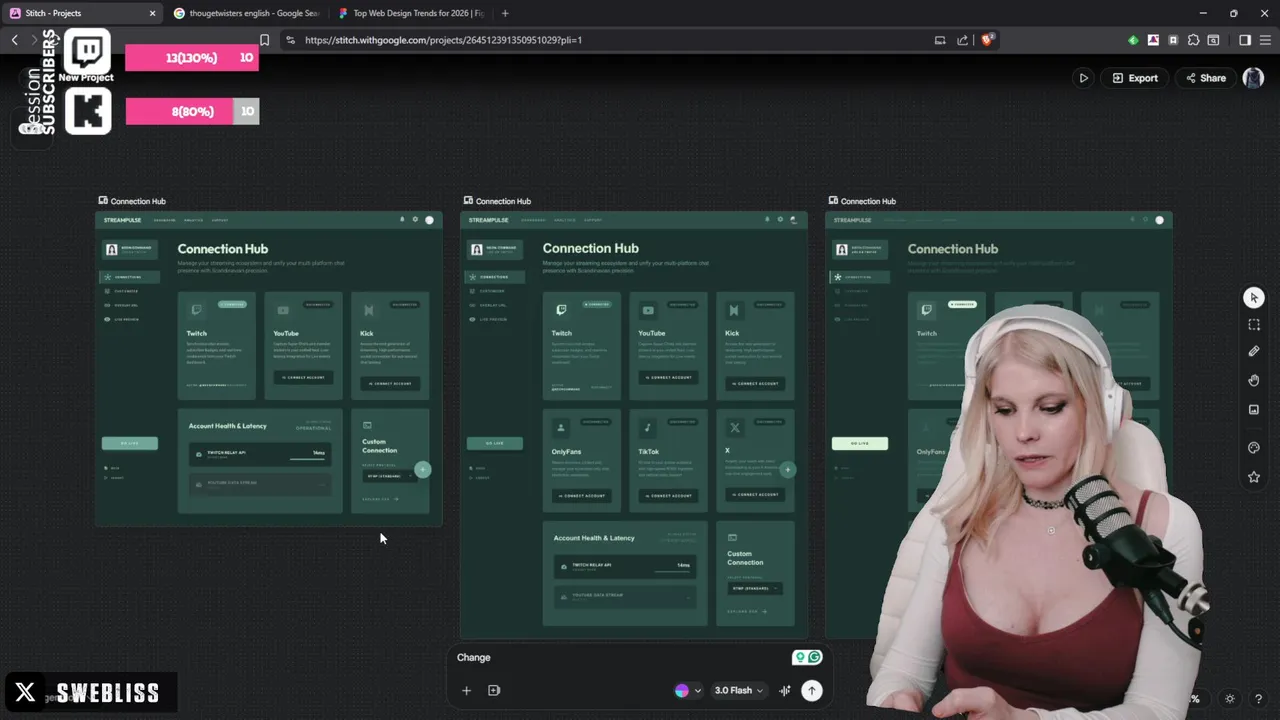
Task: Open the theme palette tool
Action: [1254, 448]
